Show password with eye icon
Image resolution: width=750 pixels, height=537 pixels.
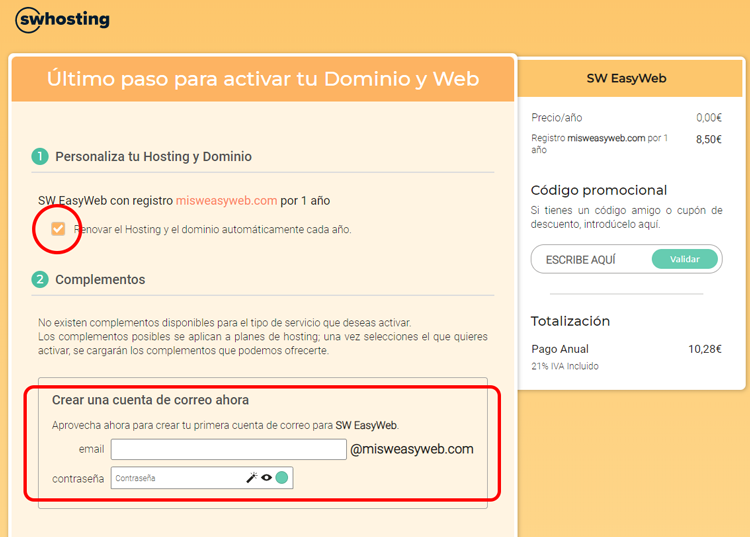[266, 477]
